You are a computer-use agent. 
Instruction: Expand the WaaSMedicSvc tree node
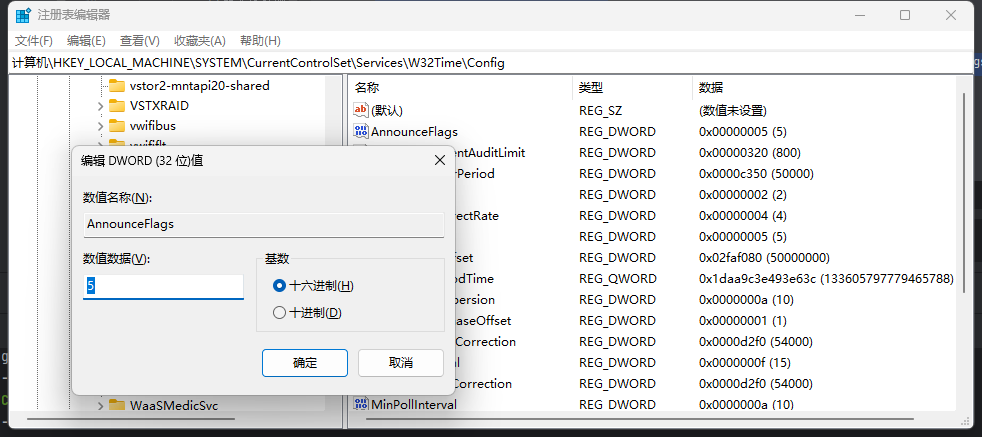(x=100, y=405)
